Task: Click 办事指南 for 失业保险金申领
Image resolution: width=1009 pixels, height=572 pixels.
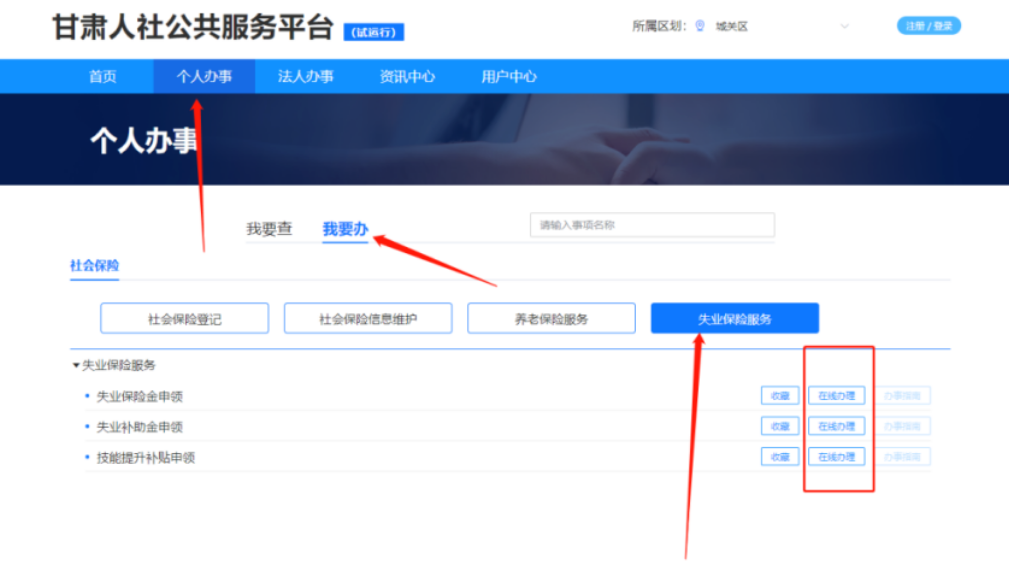Action: [x=902, y=396]
